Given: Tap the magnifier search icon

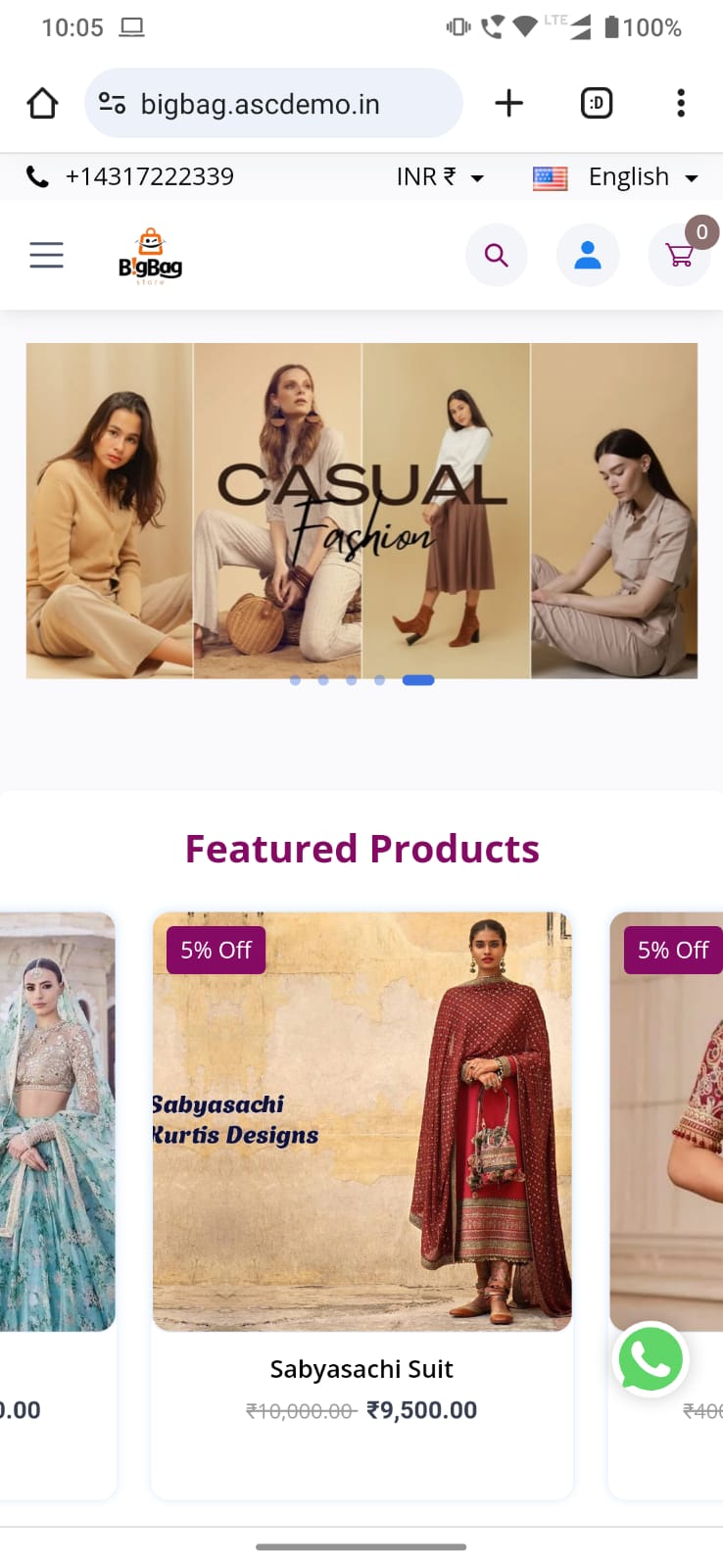Looking at the screenshot, I should tap(497, 255).
